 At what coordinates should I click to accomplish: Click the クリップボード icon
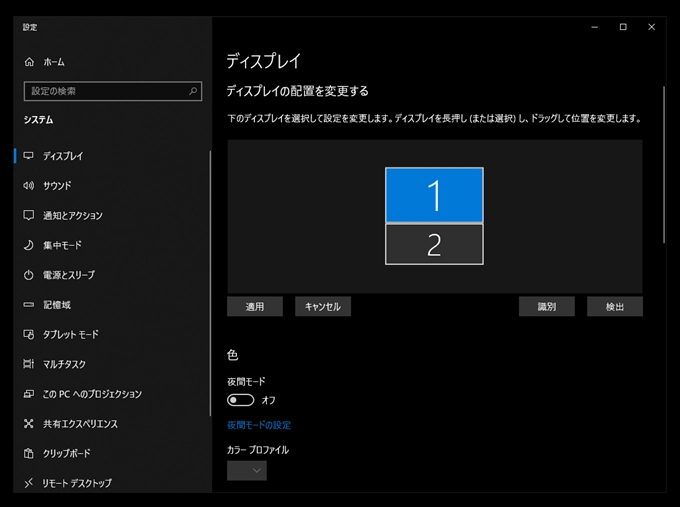point(29,453)
